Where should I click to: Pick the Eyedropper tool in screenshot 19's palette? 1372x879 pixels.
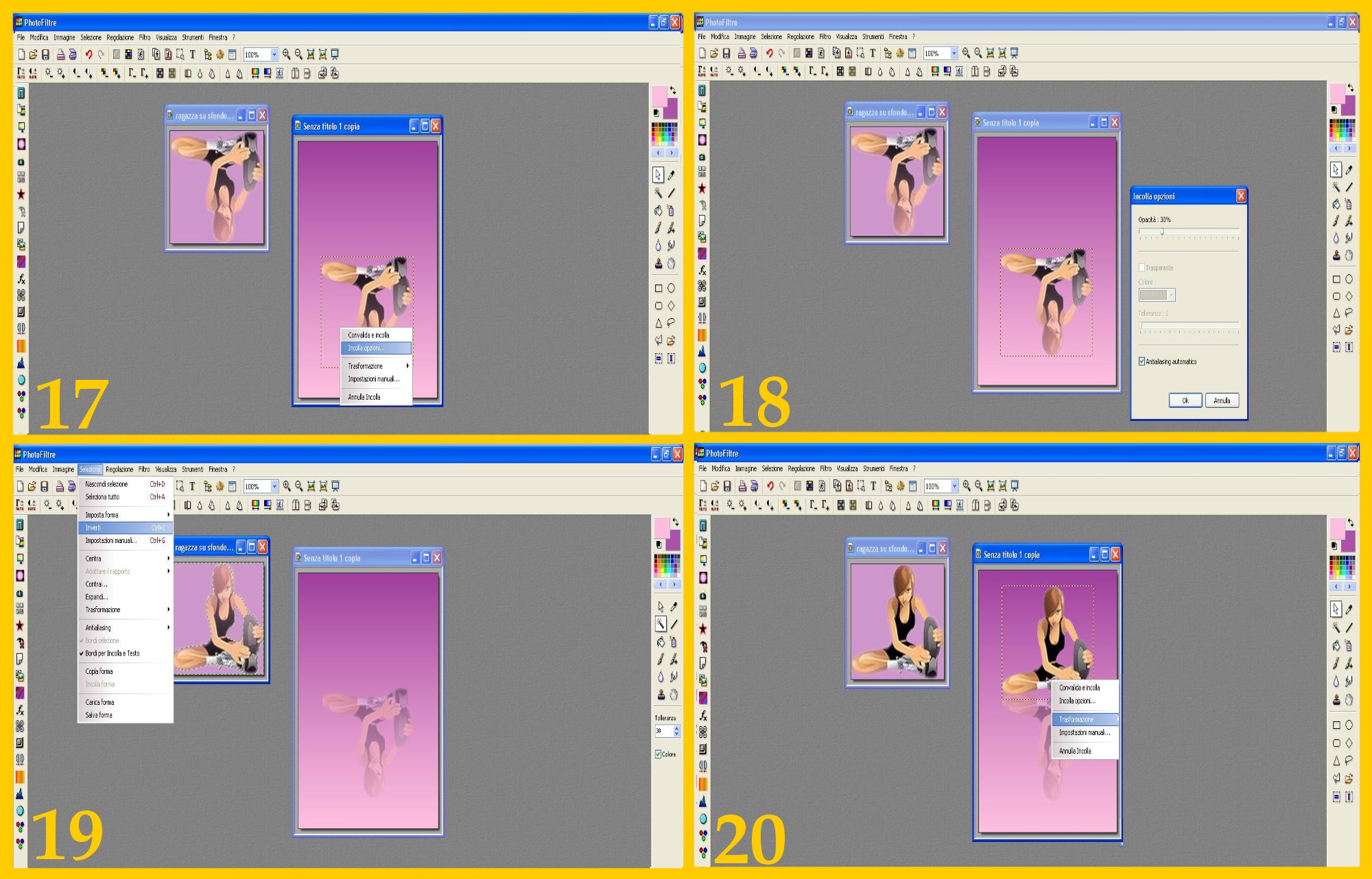pyautogui.click(x=674, y=607)
